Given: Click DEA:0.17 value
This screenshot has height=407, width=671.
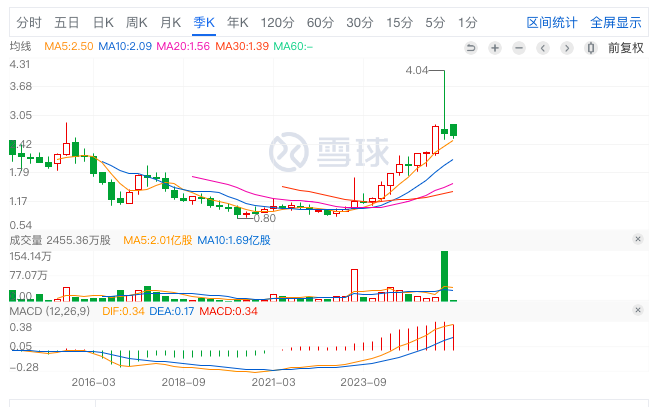Looking at the screenshot, I should point(172,311).
